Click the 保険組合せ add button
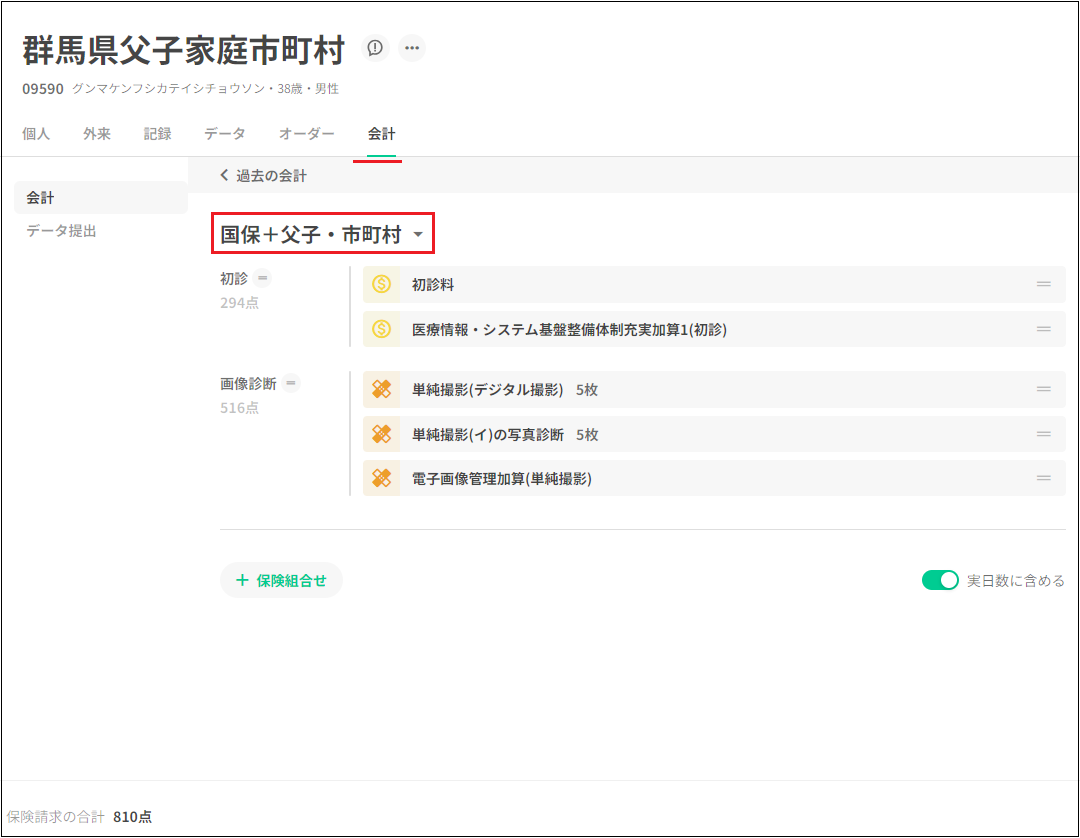 pyautogui.click(x=281, y=580)
